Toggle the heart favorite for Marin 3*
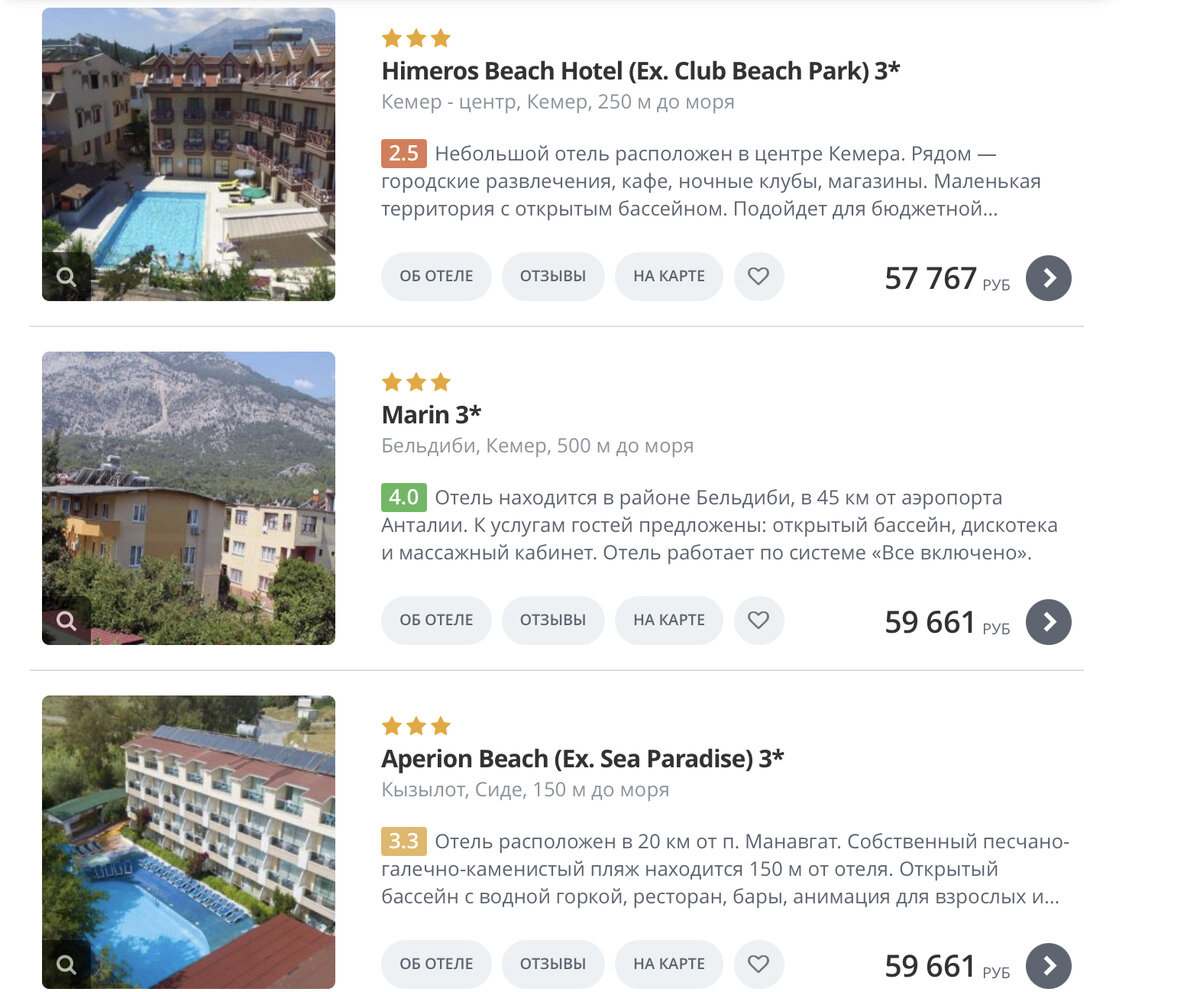Screen dimensions: 1200x992 pyautogui.click(x=759, y=620)
